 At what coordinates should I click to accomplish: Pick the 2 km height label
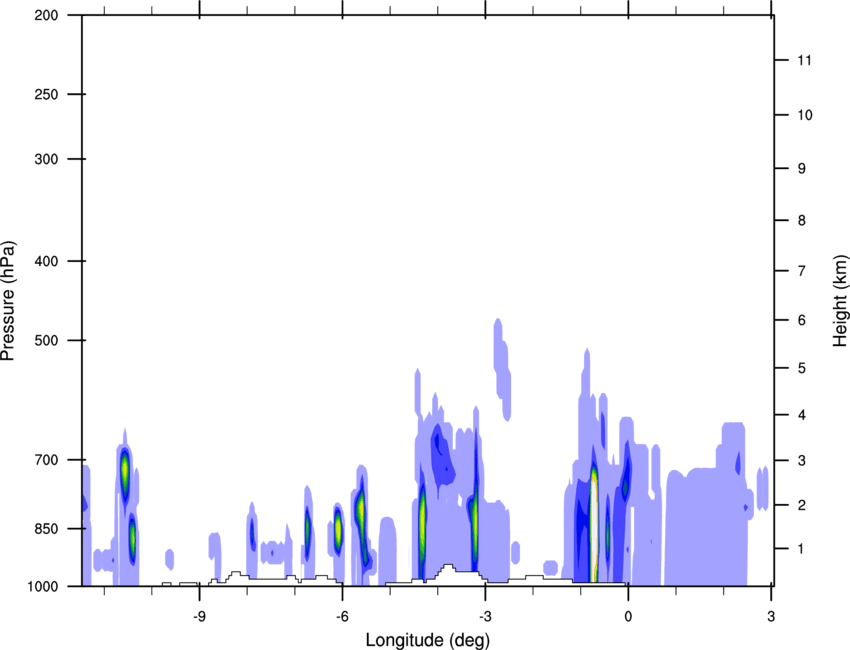tap(802, 505)
